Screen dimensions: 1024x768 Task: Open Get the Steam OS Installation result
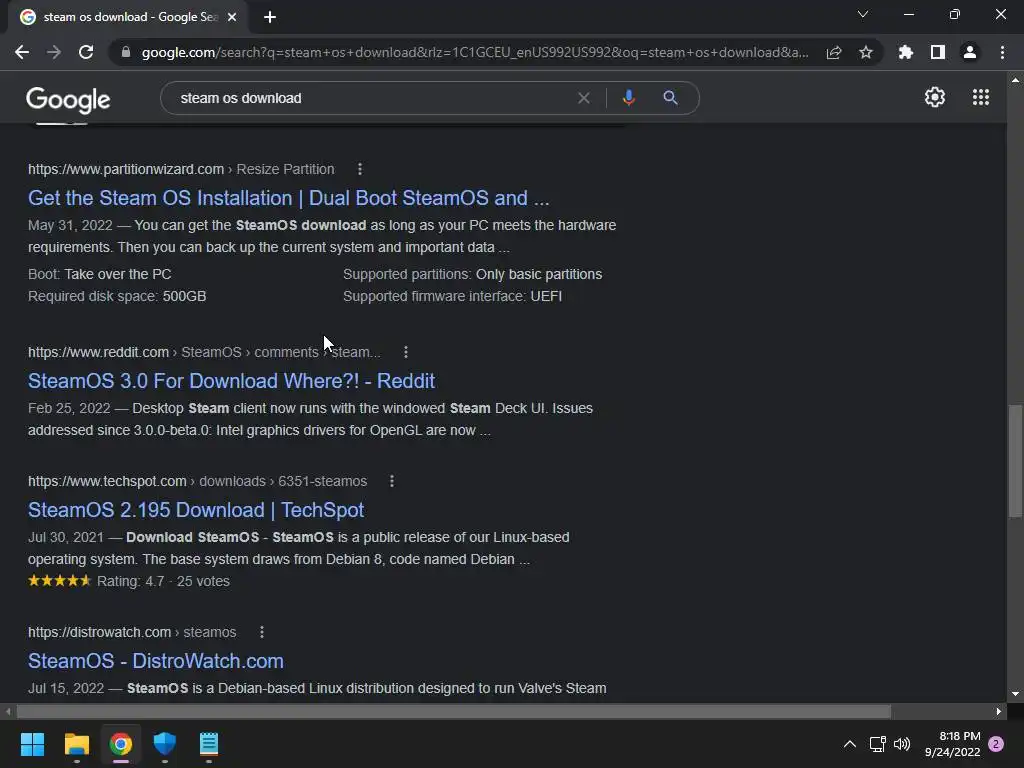(288, 198)
